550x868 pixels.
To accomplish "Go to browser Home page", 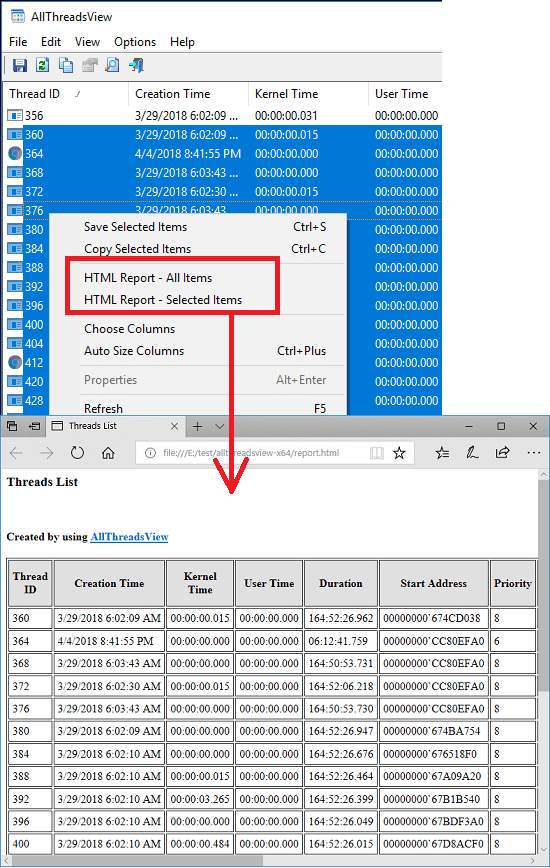I will tap(108, 453).
